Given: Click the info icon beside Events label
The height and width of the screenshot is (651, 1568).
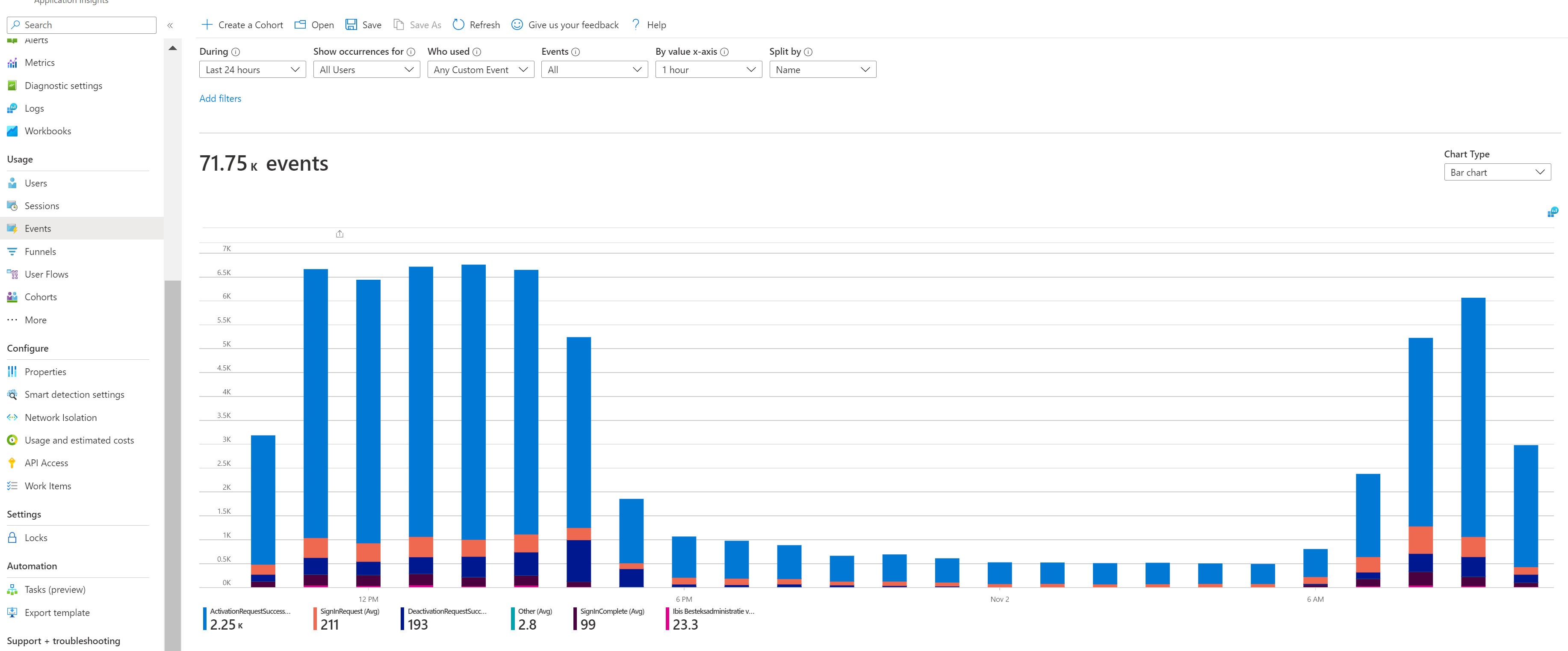Looking at the screenshot, I should click(x=576, y=52).
